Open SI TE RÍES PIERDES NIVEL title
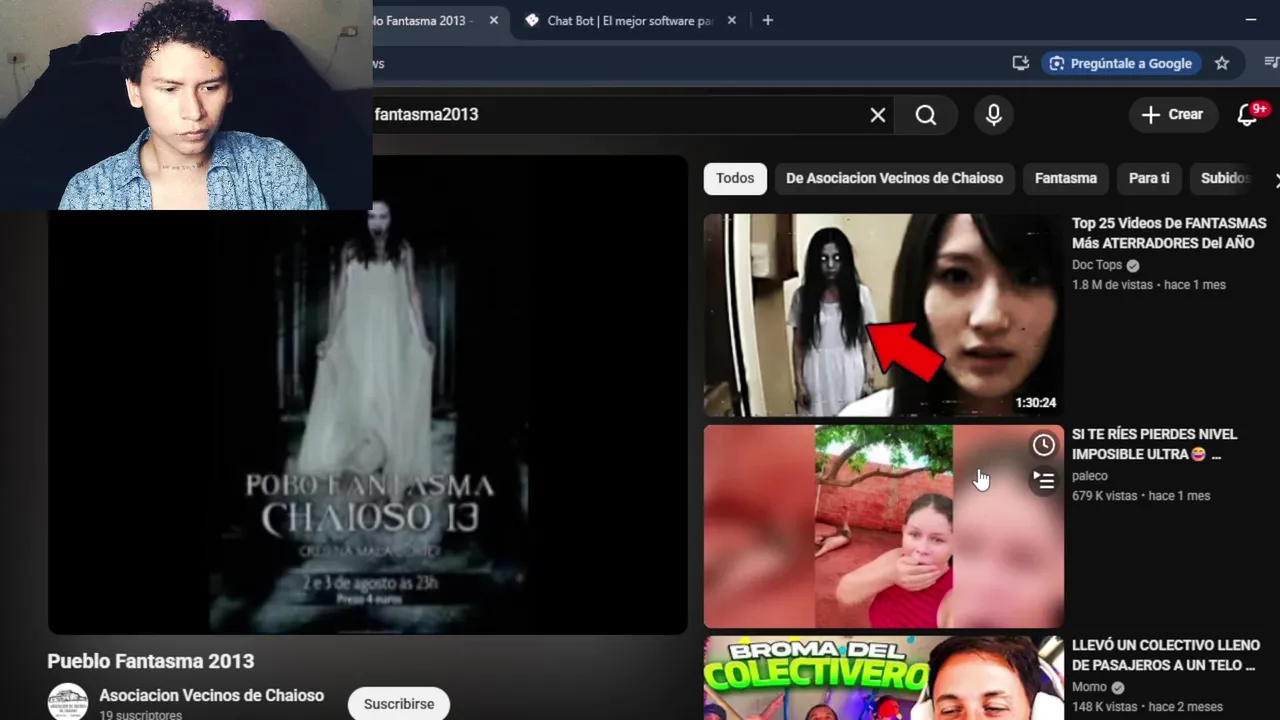 click(x=1154, y=444)
